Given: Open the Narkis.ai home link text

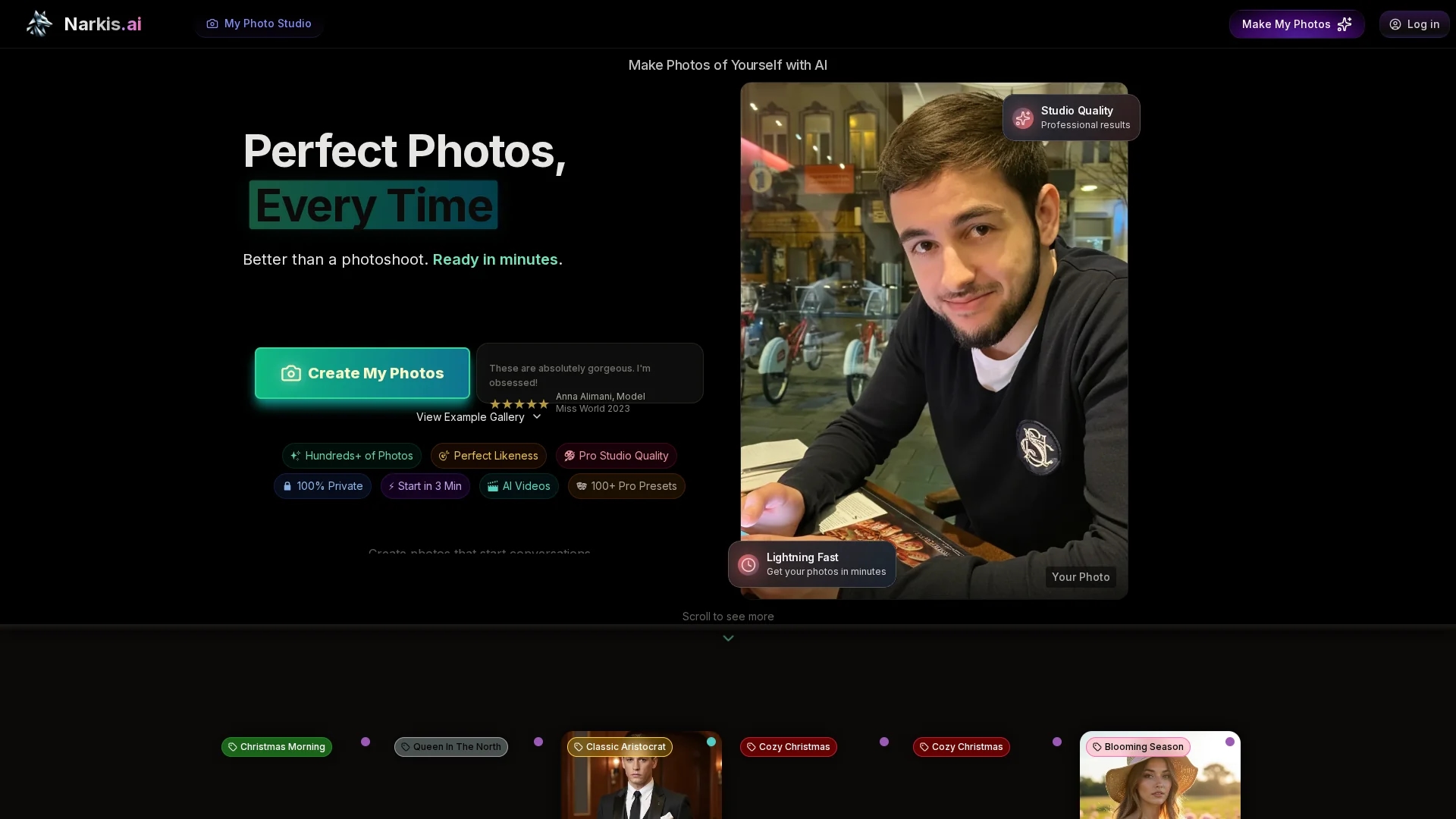Looking at the screenshot, I should pos(102,24).
